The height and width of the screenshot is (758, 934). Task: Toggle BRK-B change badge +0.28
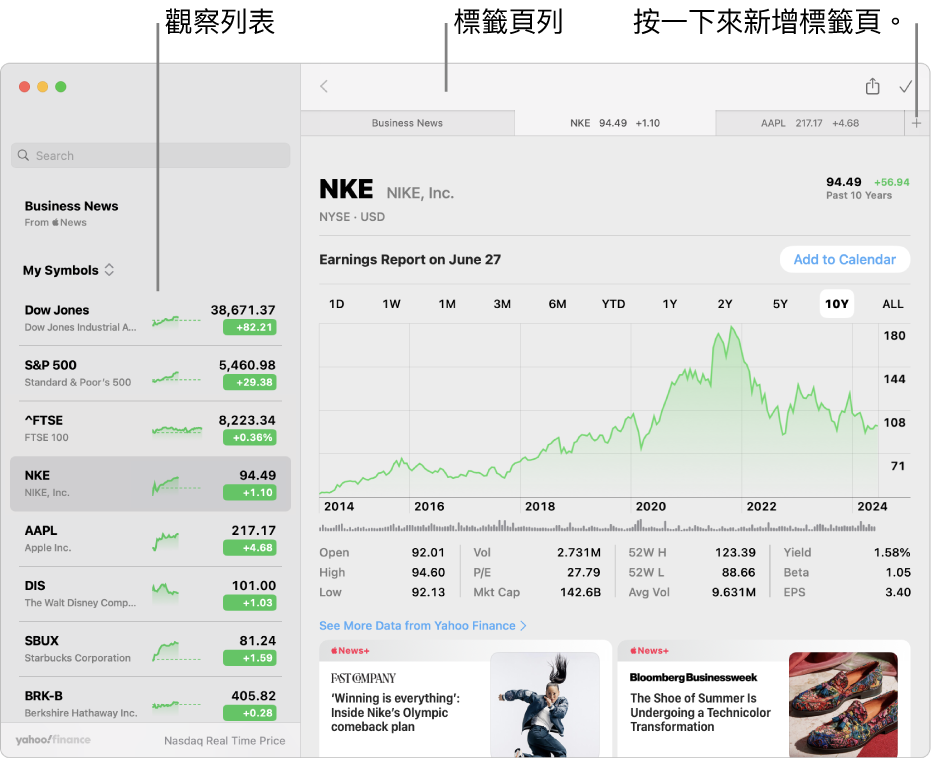pyautogui.click(x=250, y=713)
